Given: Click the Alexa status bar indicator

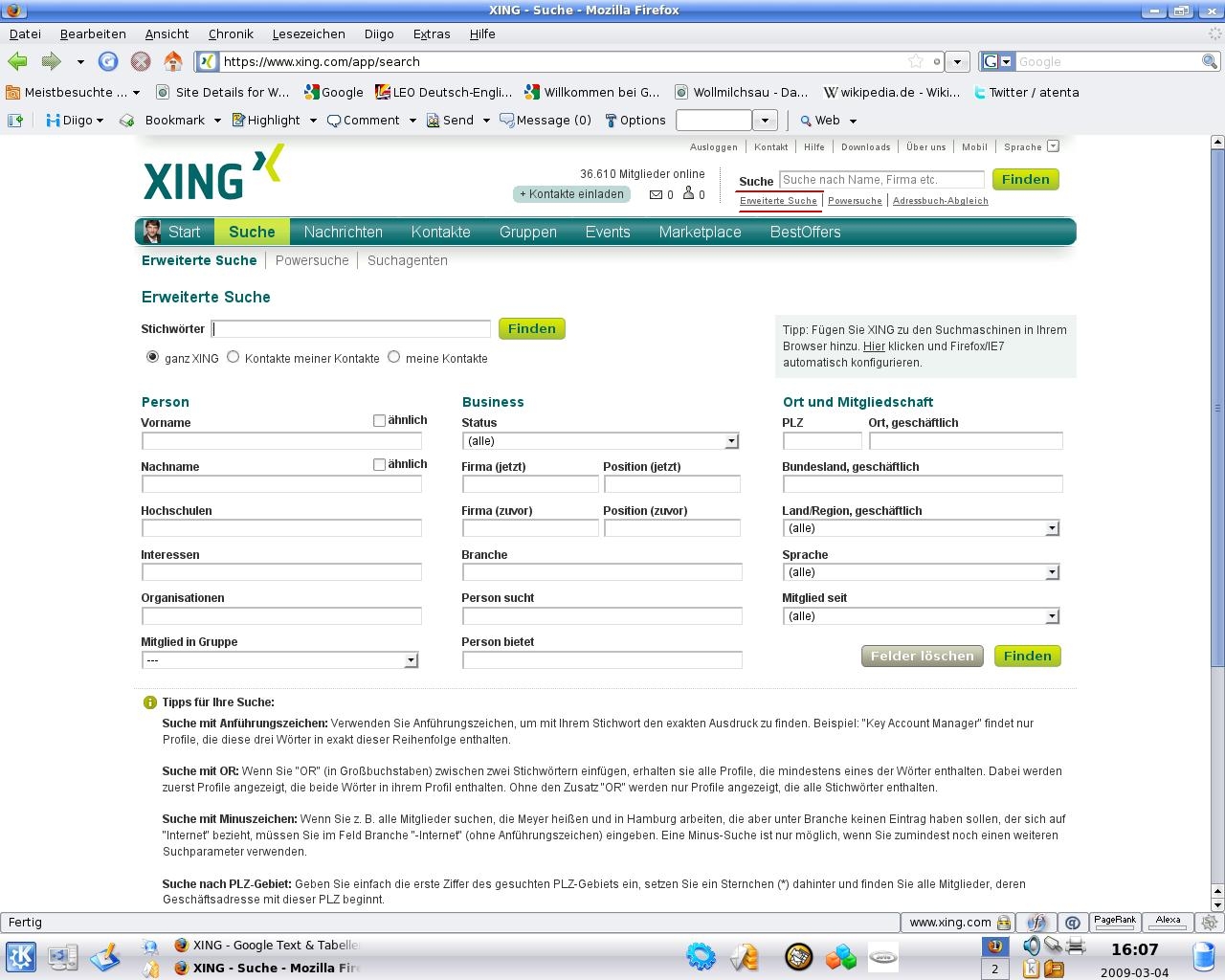Looking at the screenshot, I should [1168, 923].
